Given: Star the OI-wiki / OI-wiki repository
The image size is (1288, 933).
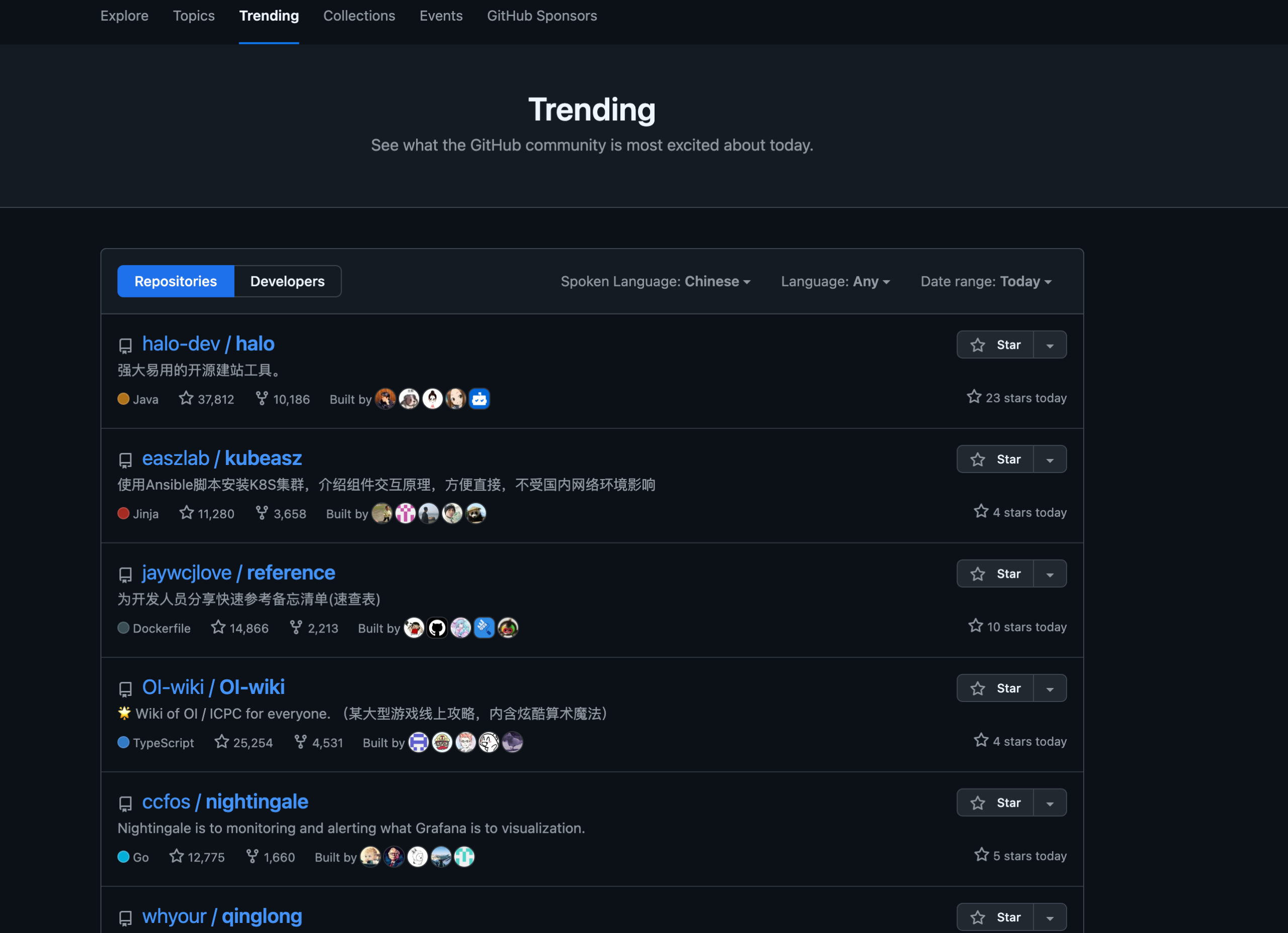Looking at the screenshot, I should pos(995,688).
